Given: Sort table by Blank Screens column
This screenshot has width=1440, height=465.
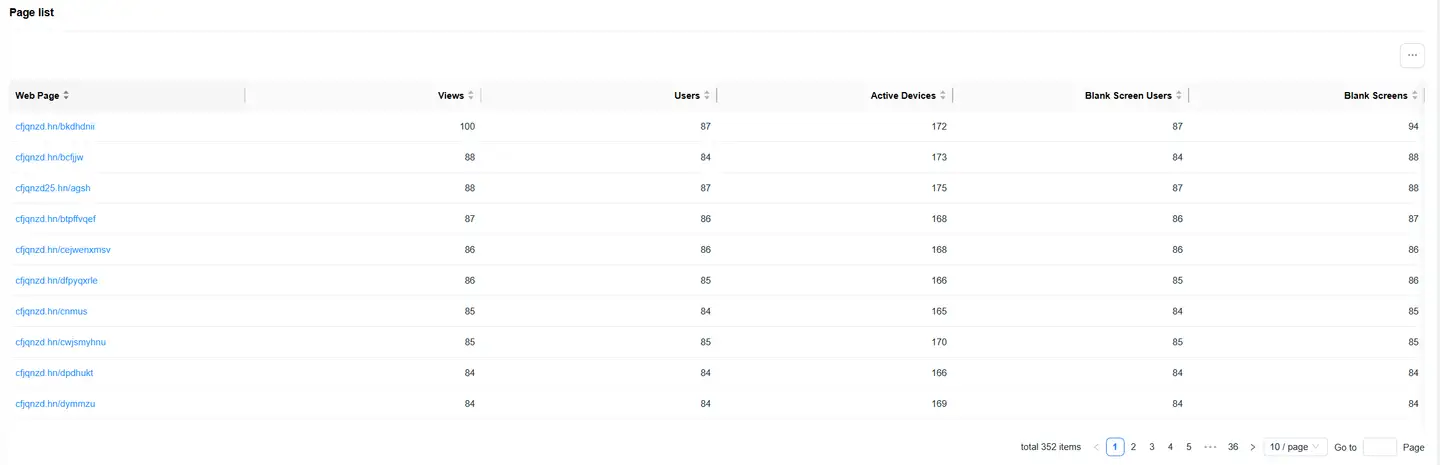Looking at the screenshot, I should 1415,96.
